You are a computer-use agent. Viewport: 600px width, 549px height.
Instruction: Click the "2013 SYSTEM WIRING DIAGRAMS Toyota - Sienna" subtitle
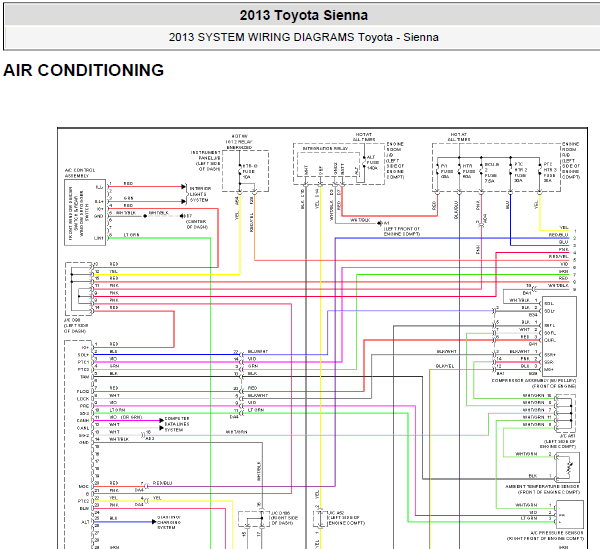click(x=303, y=37)
